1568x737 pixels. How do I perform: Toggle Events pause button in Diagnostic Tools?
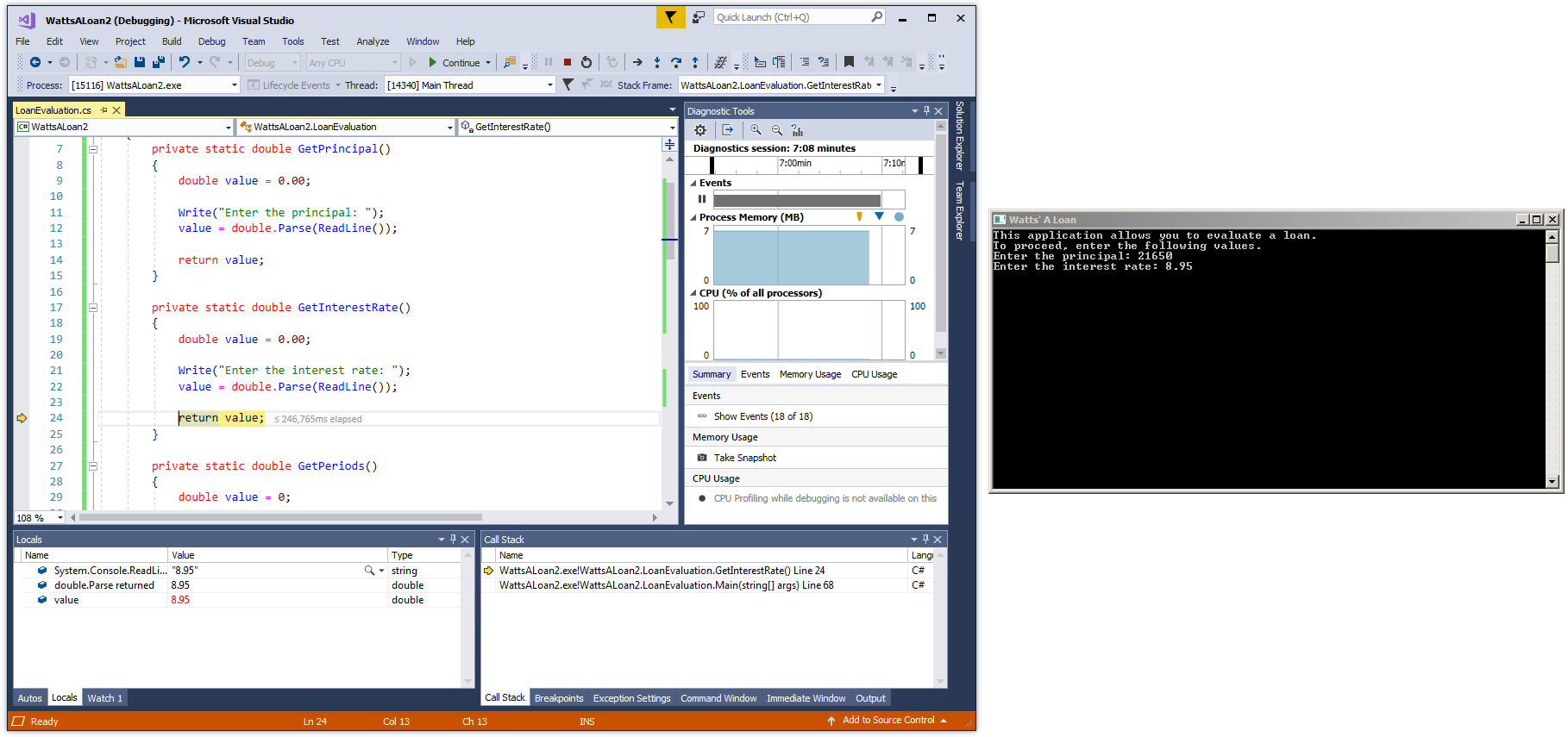pyautogui.click(x=702, y=199)
